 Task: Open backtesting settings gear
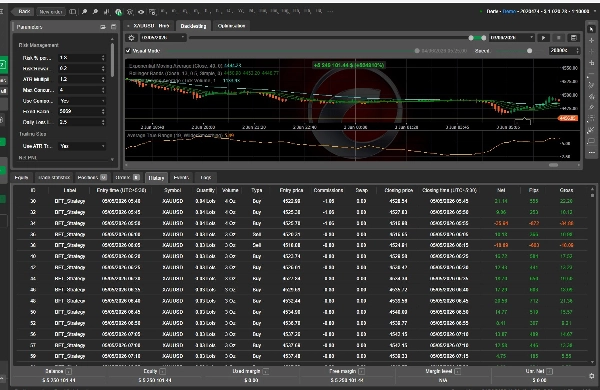131,38
